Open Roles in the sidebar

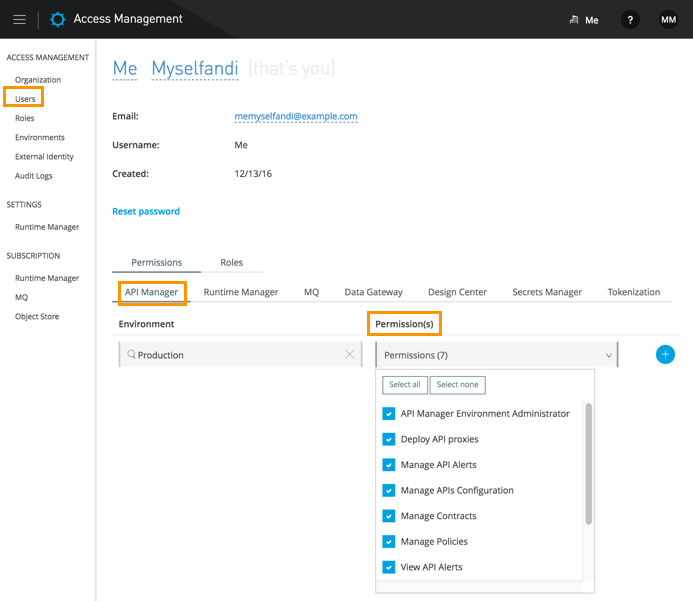(24, 118)
